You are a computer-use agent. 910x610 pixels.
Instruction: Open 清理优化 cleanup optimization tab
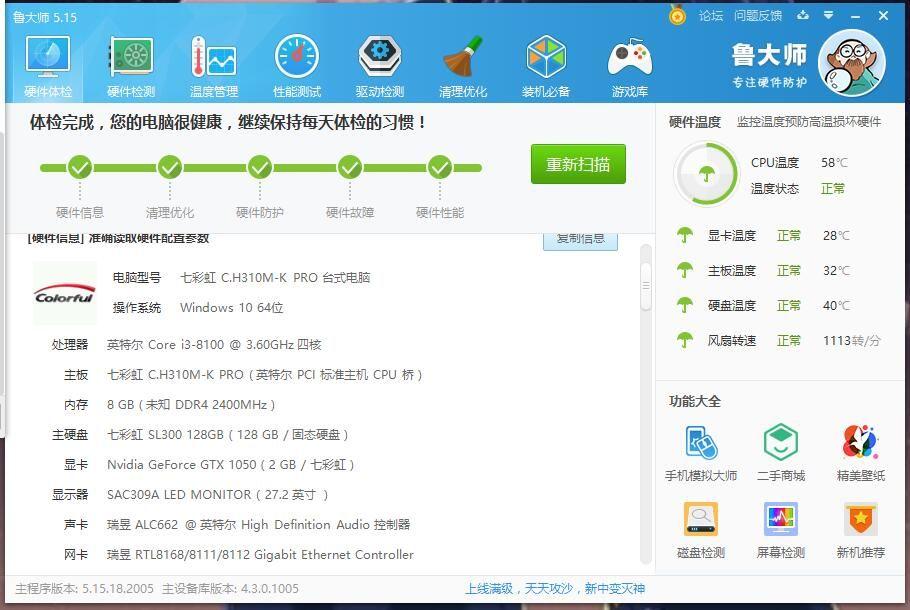463,67
